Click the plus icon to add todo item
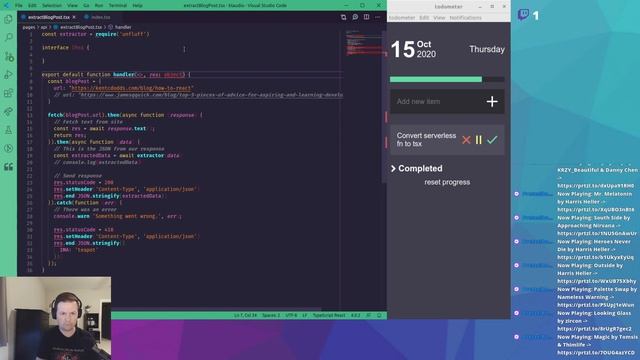 (x=492, y=101)
